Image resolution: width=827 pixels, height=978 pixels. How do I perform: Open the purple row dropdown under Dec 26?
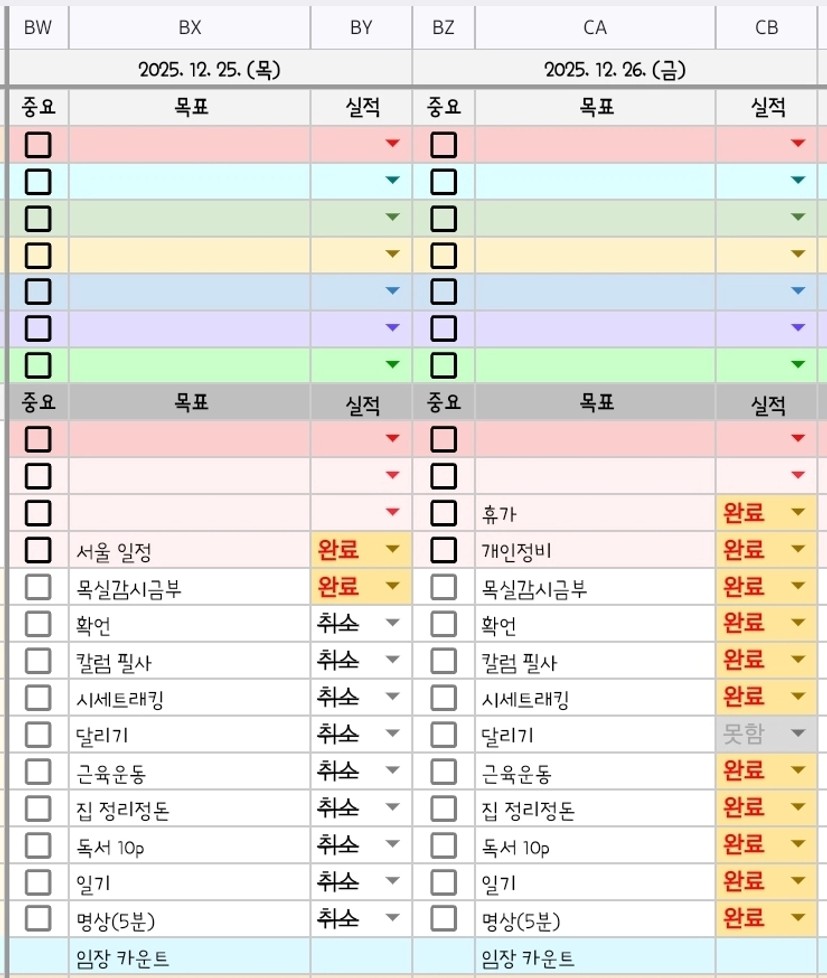797,328
